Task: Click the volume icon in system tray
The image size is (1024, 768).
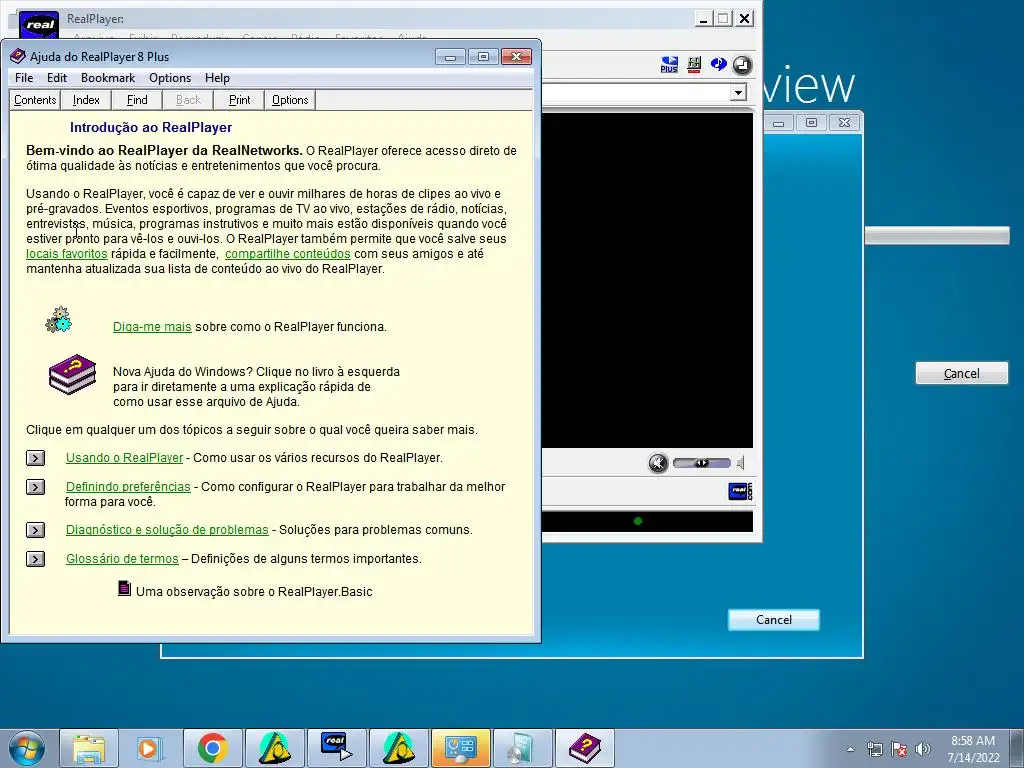Action: pyautogui.click(x=922, y=749)
